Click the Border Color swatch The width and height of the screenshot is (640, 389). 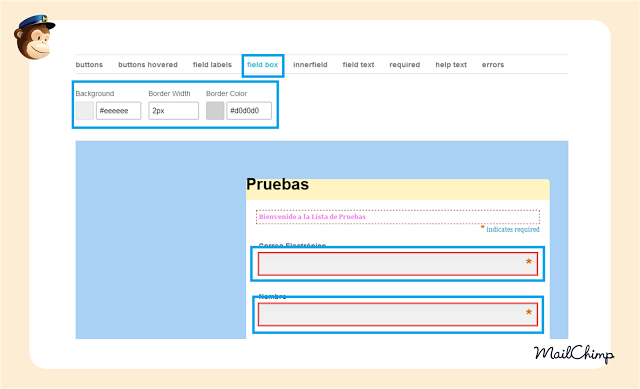tap(215, 111)
